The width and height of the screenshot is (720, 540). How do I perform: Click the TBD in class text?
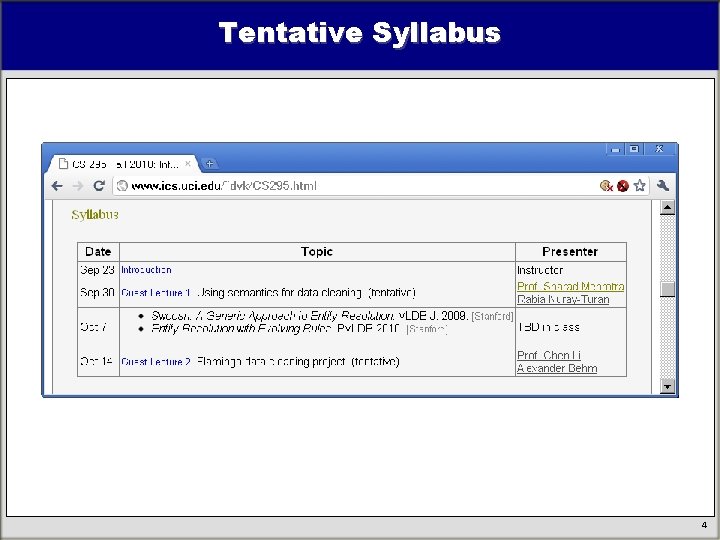click(x=548, y=326)
